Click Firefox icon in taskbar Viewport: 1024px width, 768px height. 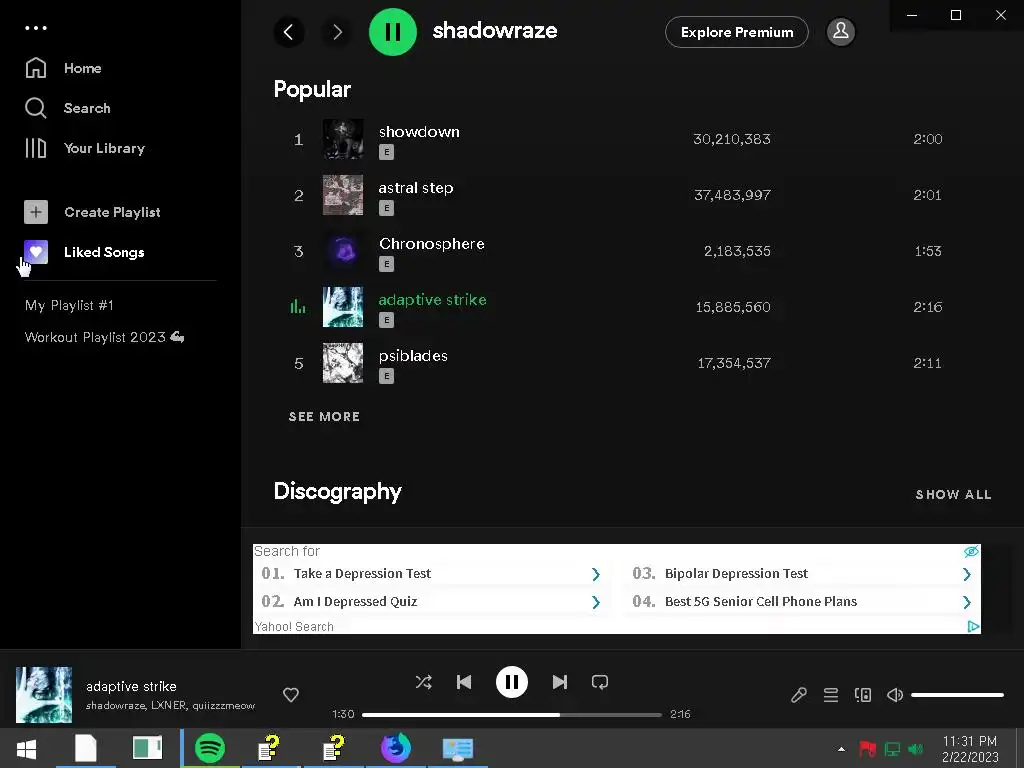tap(396, 748)
